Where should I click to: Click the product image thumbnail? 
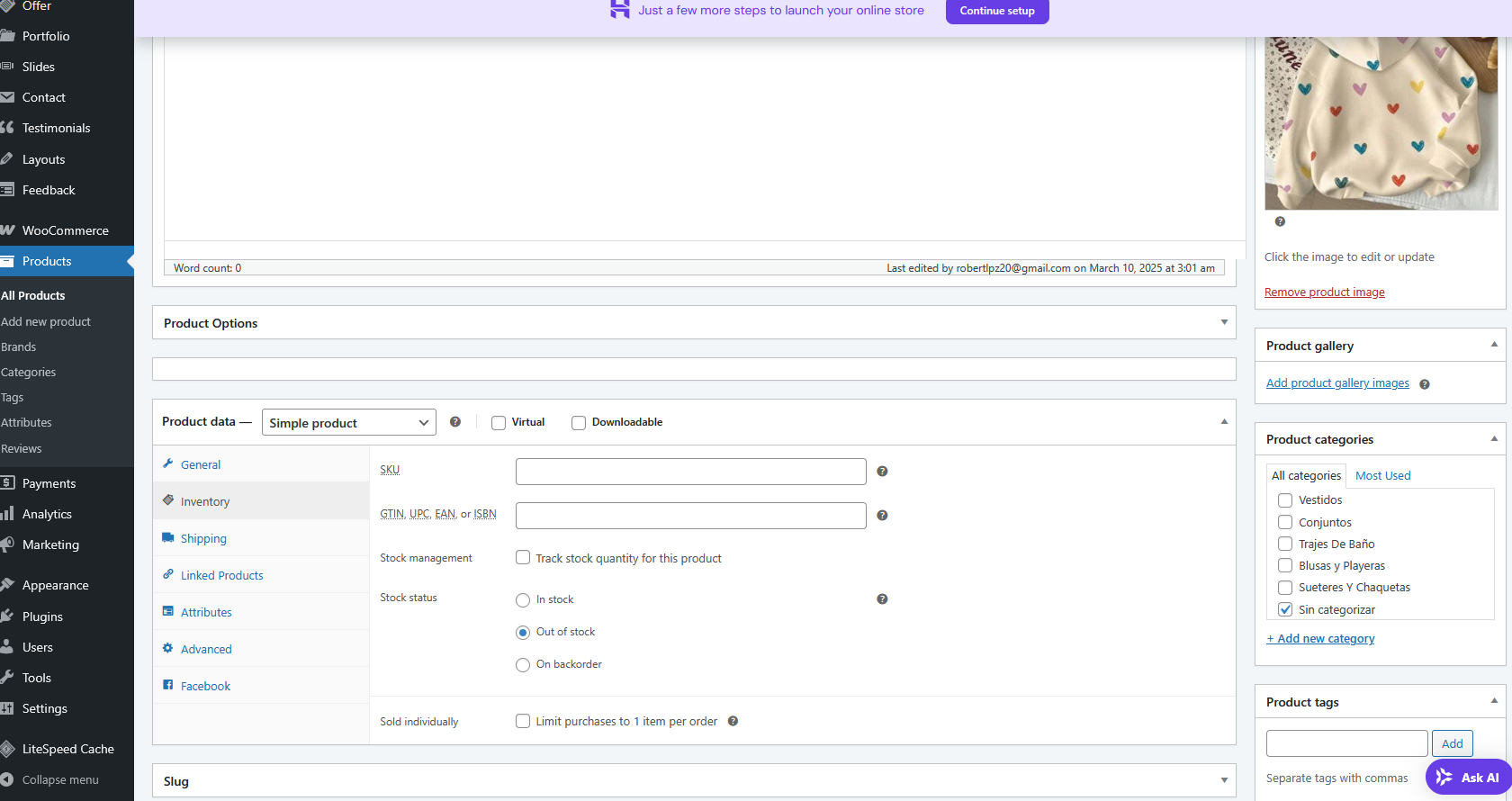(1381, 122)
